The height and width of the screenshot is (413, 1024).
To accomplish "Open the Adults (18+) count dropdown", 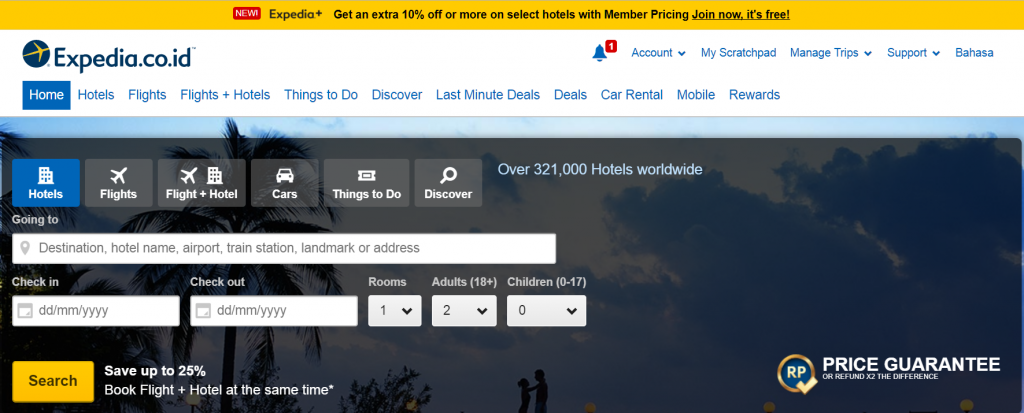I will [x=464, y=310].
